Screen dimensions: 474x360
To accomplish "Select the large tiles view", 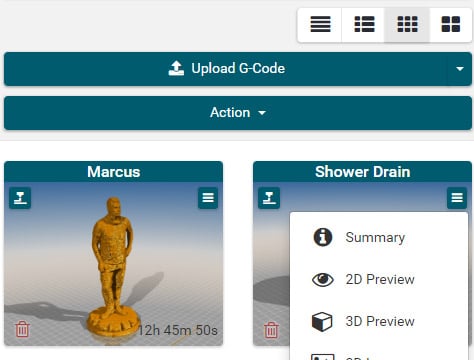I will click(451, 25).
